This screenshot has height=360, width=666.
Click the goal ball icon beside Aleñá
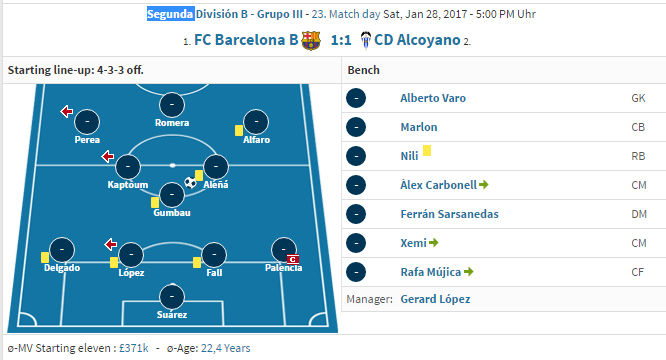pyautogui.click(x=190, y=183)
